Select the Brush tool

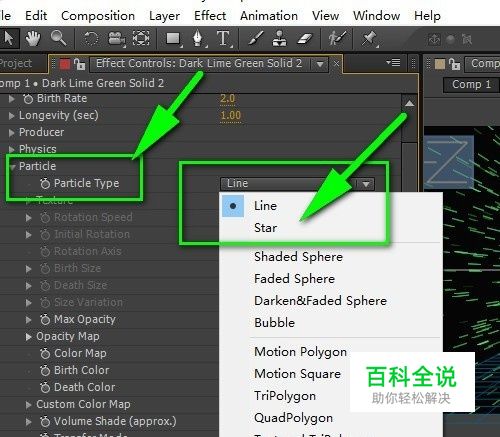click(256, 39)
